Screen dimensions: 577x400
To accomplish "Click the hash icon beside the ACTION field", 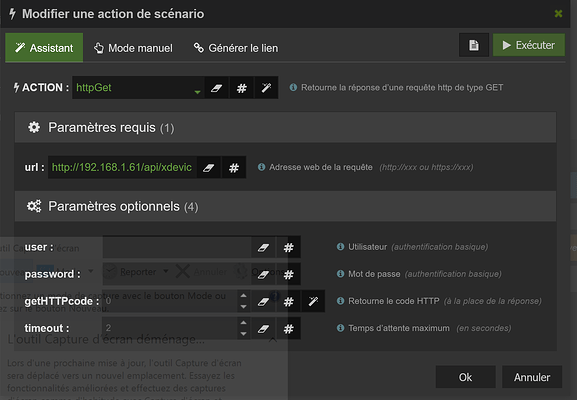I will click(241, 88).
